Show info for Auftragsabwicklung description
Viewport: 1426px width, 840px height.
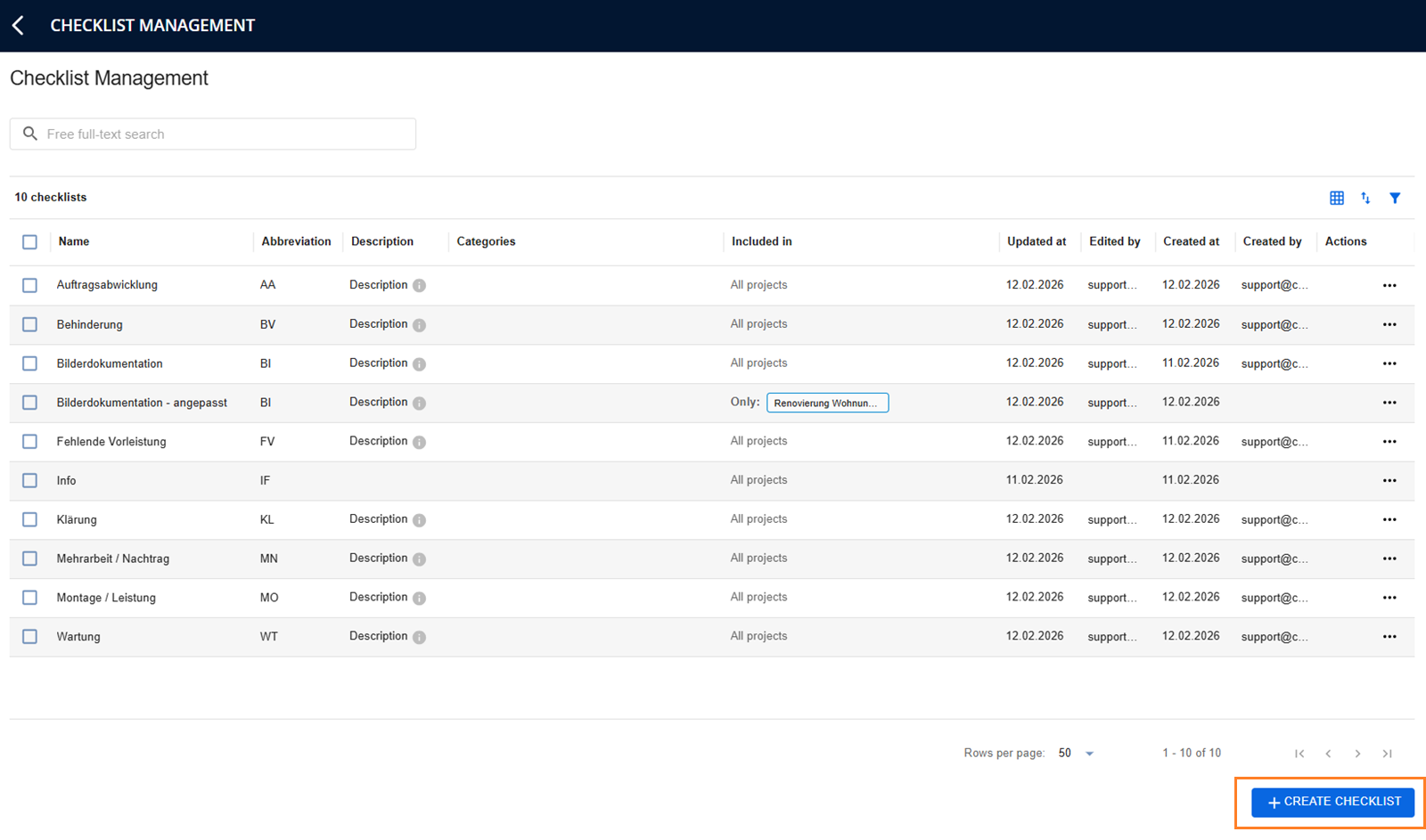click(419, 286)
